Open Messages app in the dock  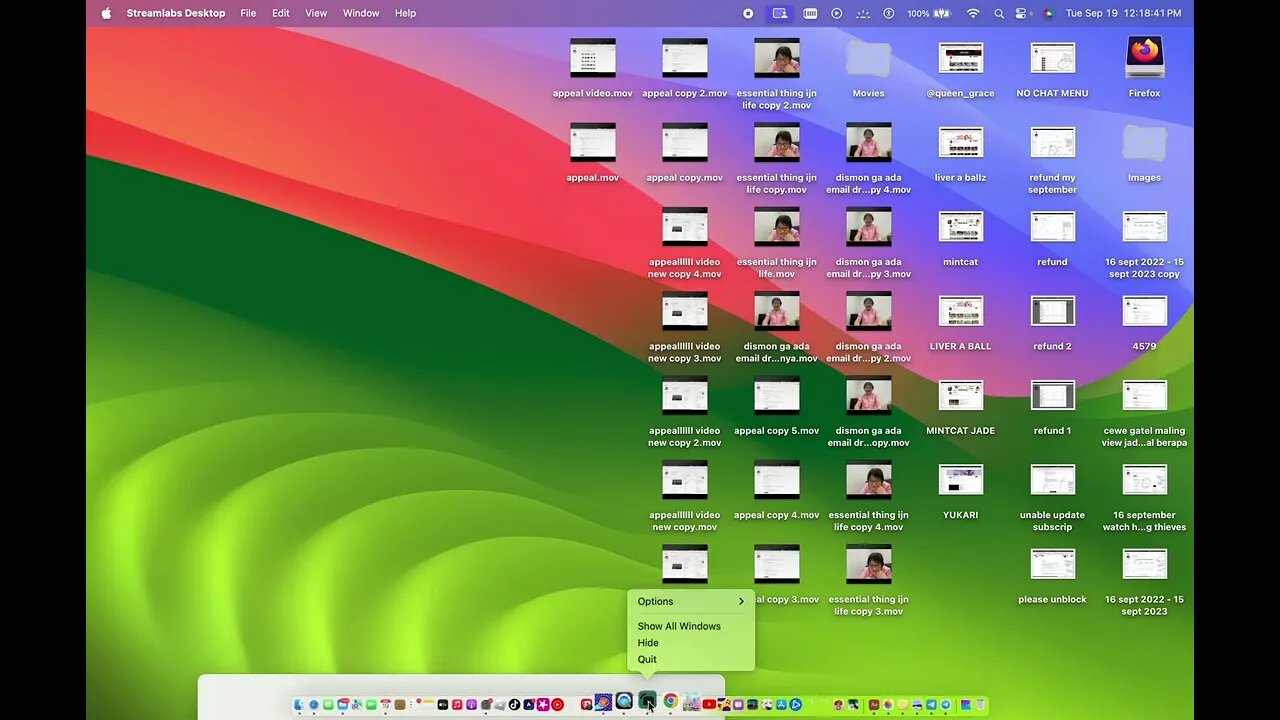328,704
